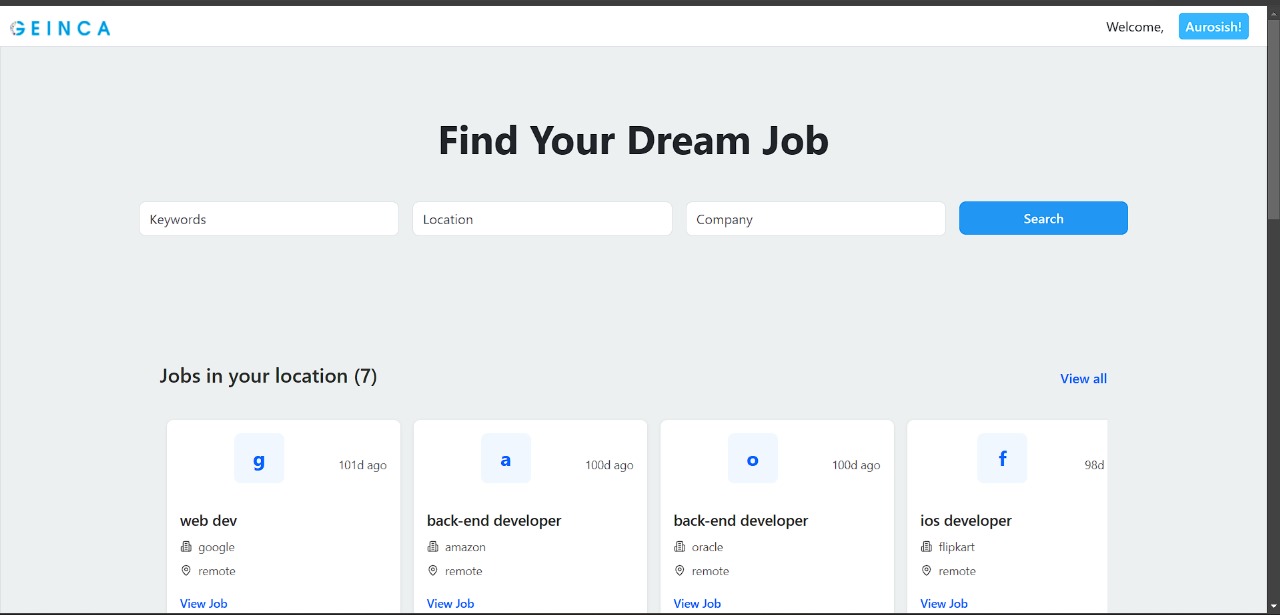Open View Job for amazon back-end developer
This screenshot has height=615, width=1280.
click(451, 603)
